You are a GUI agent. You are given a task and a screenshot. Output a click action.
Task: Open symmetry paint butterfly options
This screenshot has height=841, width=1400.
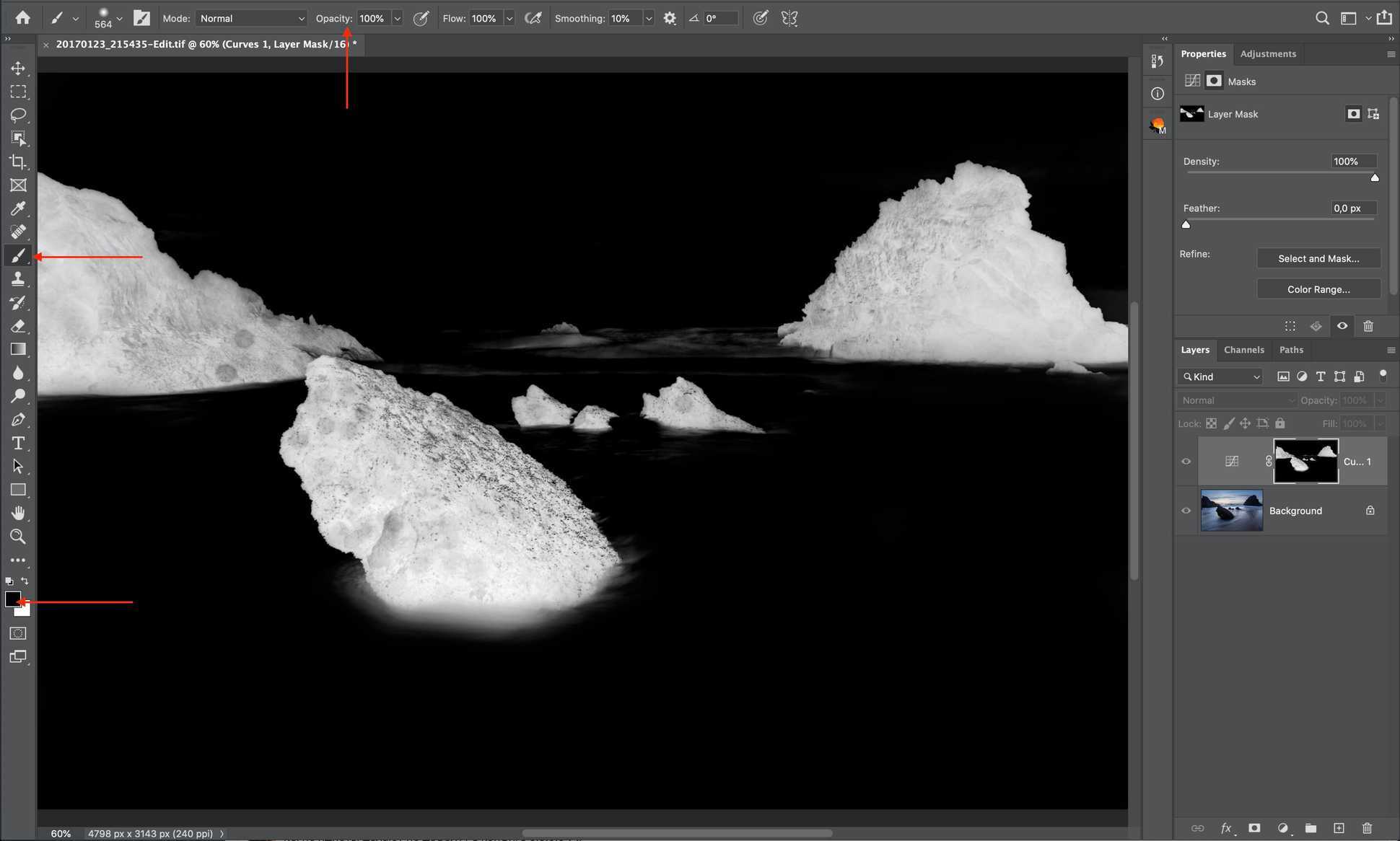(789, 18)
